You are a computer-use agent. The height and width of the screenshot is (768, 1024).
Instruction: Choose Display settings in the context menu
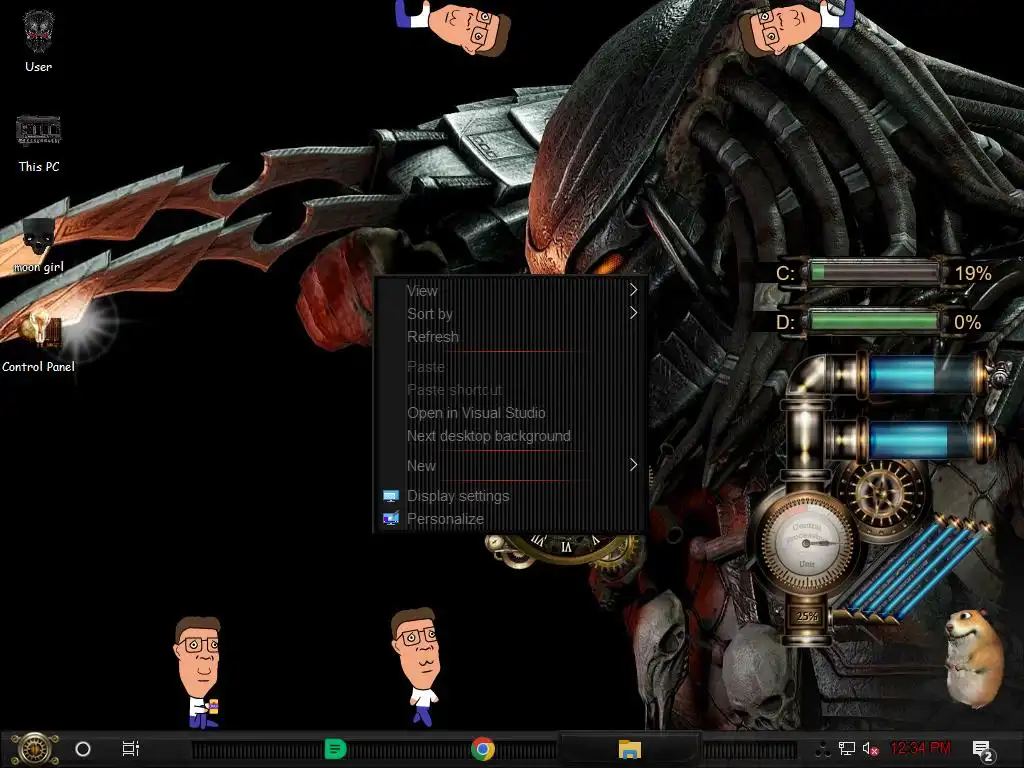click(x=511, y=496)
